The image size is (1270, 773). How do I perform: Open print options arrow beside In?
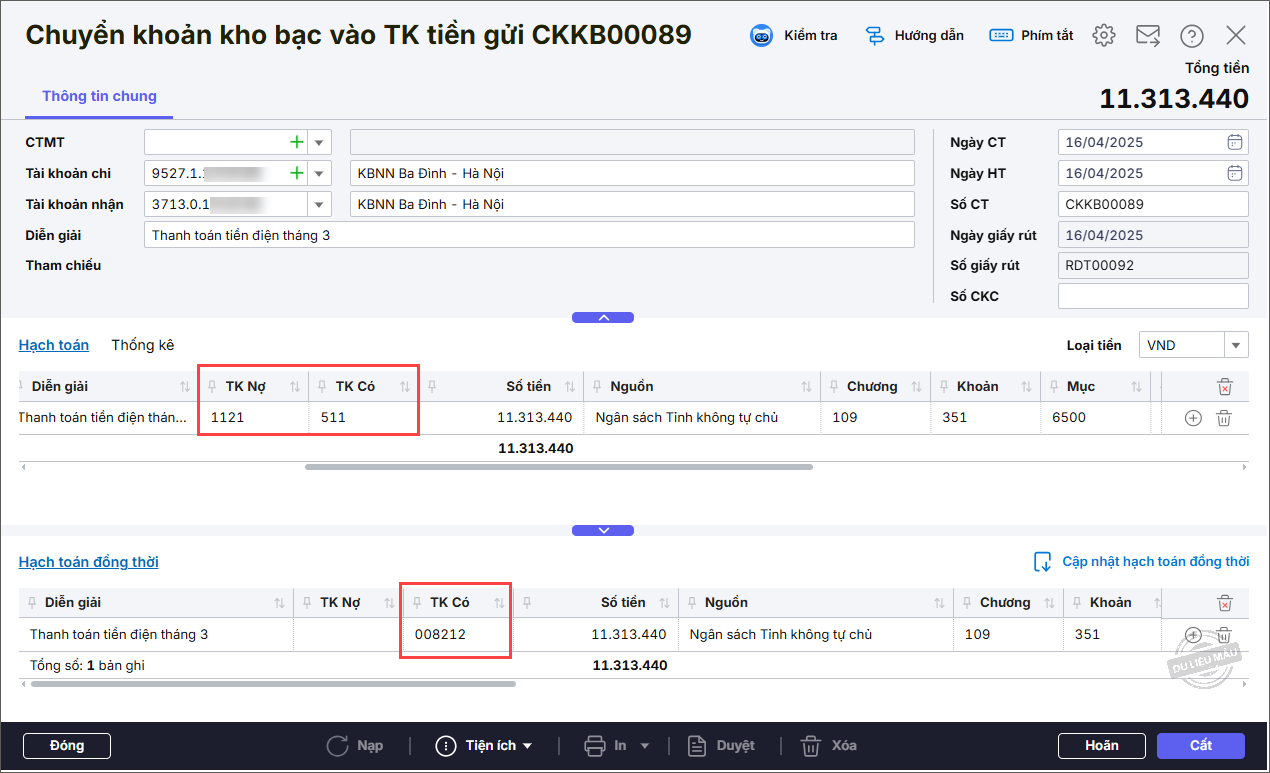pyautogui.click(x=645, y=746)
